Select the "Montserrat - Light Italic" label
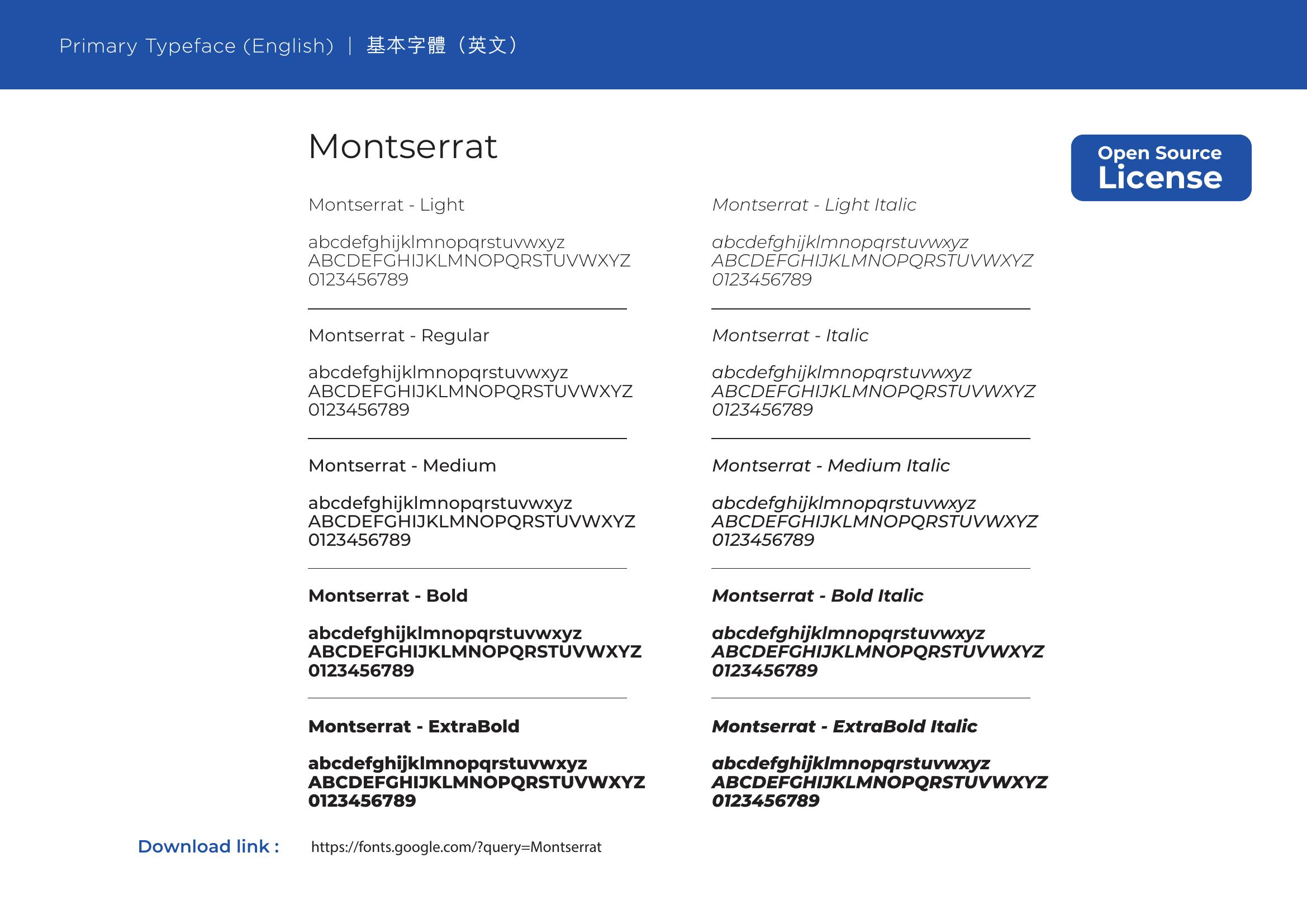 [x=814, y=205]
